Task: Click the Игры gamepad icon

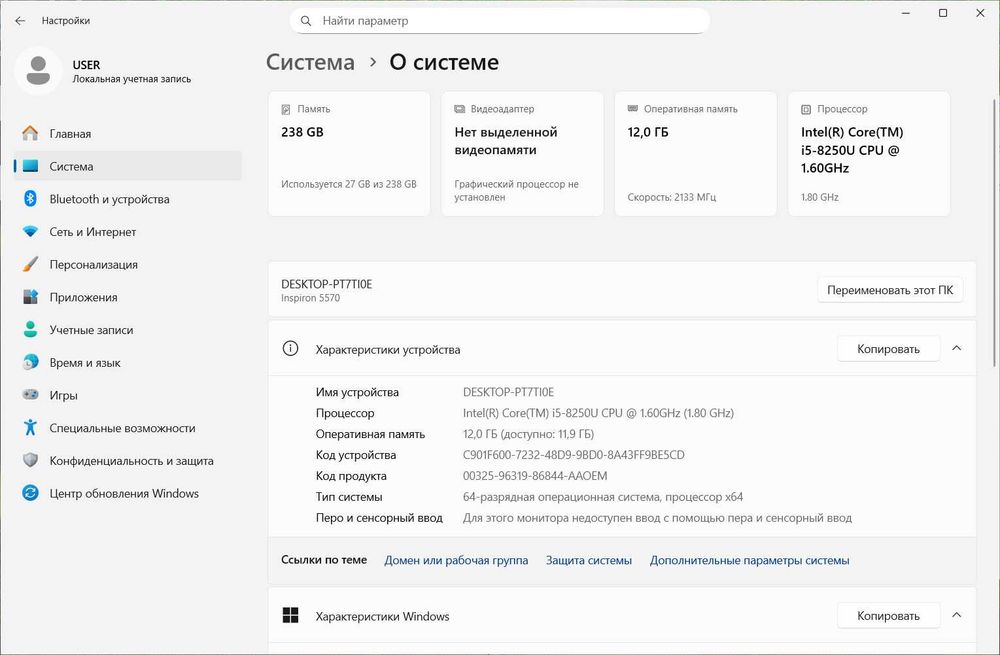Action: (x=30, y=395)
